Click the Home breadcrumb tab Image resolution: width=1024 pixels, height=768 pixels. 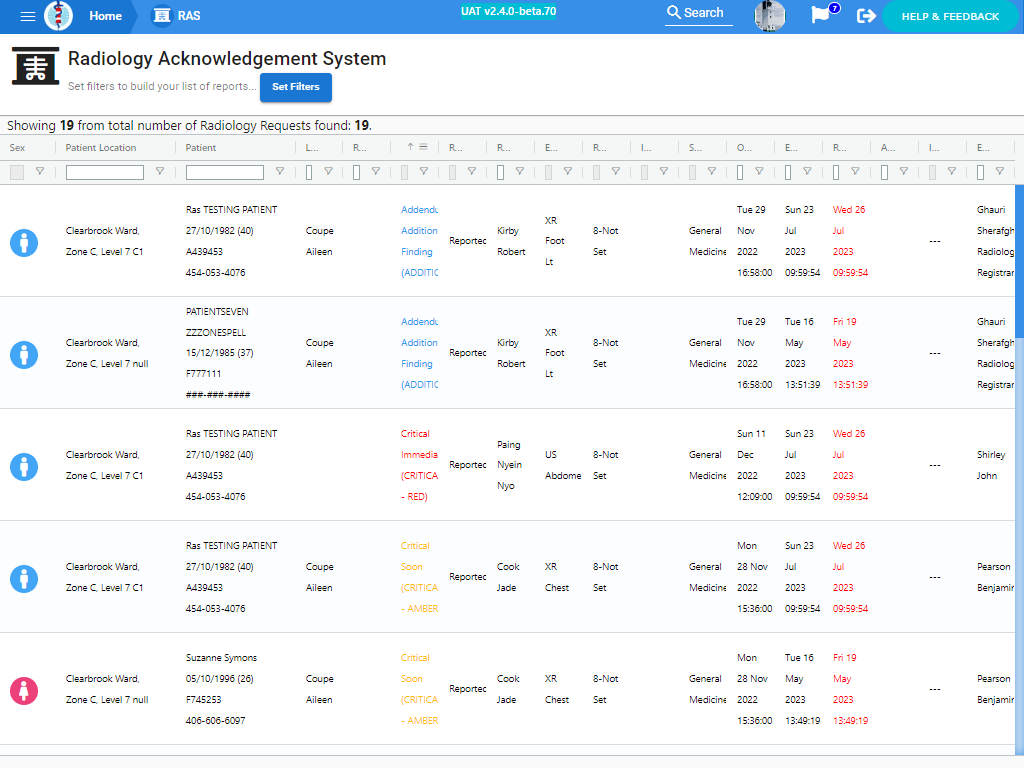pos(105,16)
